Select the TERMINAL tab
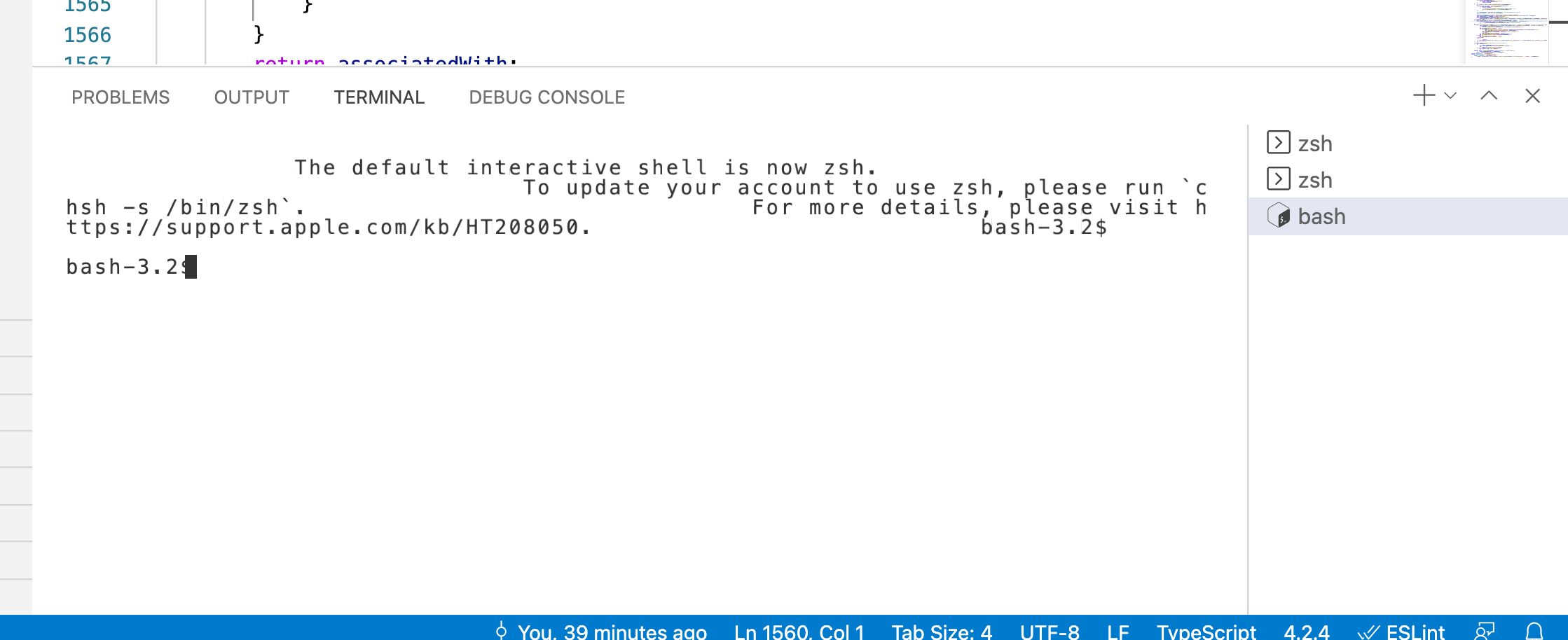This screenshot has width=1568, height=640. [379, 97]
